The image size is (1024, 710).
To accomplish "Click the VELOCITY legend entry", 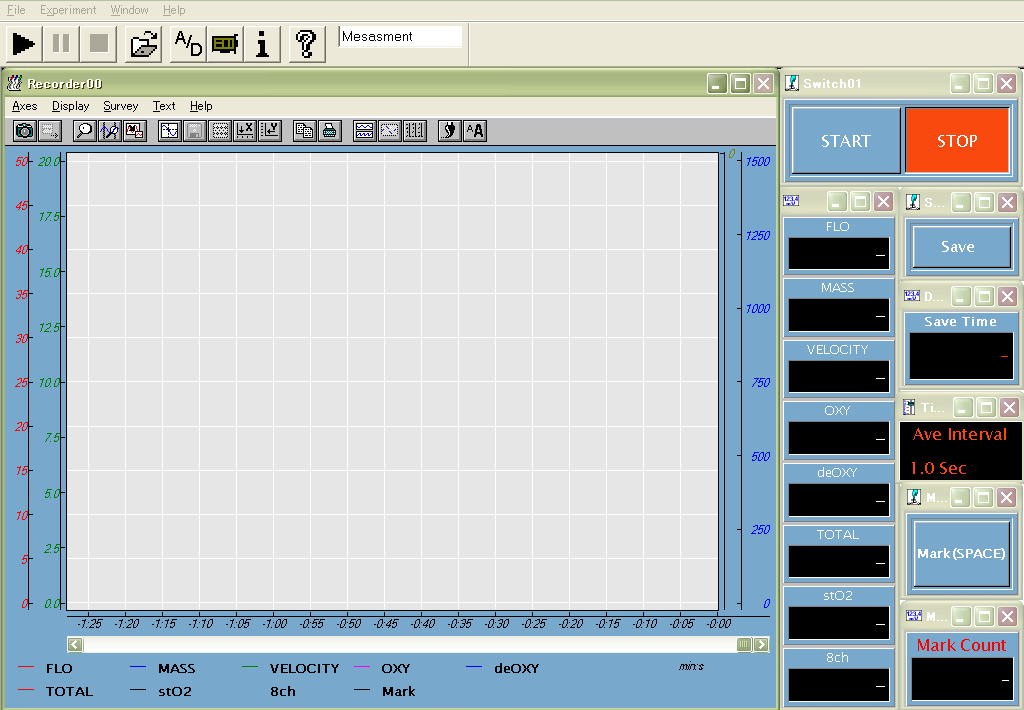I will click(291, 668).
